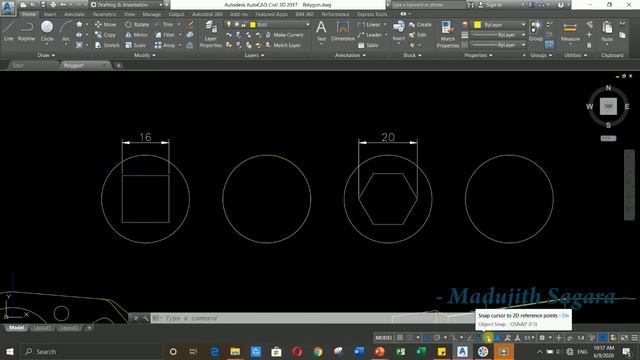This screenshot has width=640, height=360.
Task: Expand the Properties panel
Action: click(478, 55)
